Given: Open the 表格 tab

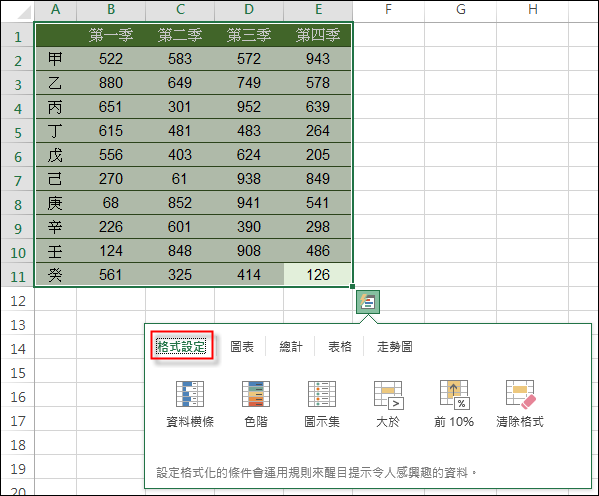Looking at the screenshot, I should pos(340,347).
